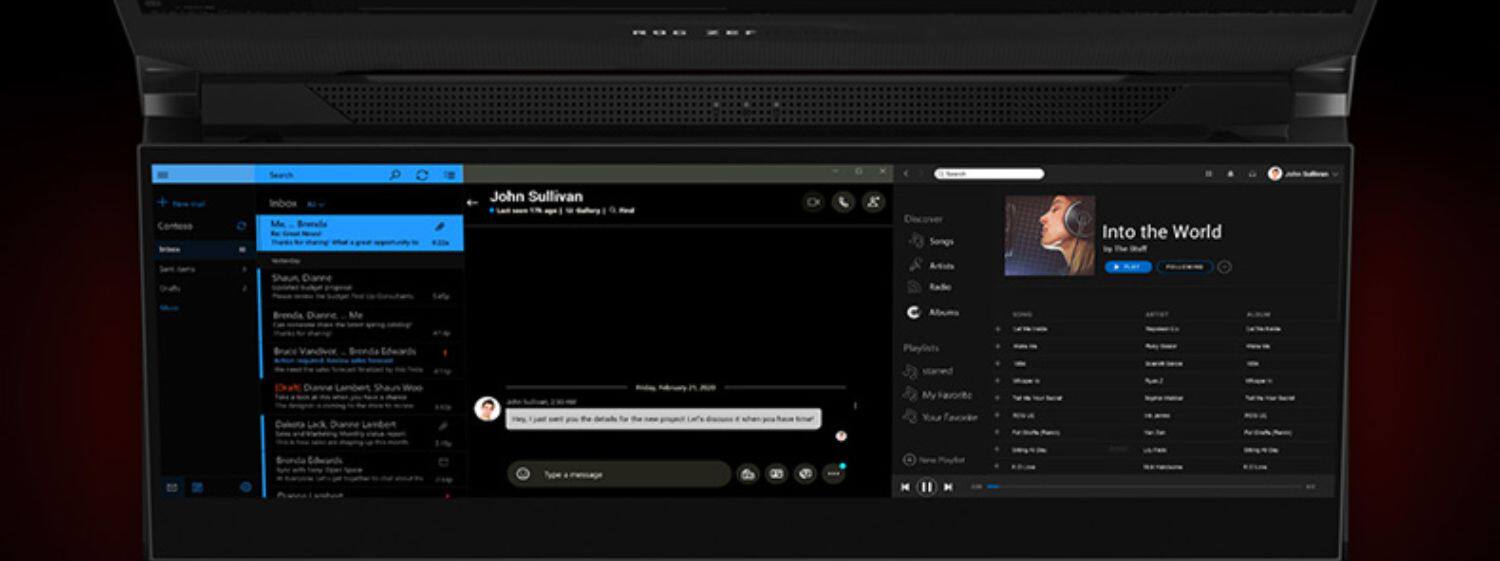Viewport: 1500px width, 561px height.
Task: Open Albums under Discover
Action: point(932,313)
